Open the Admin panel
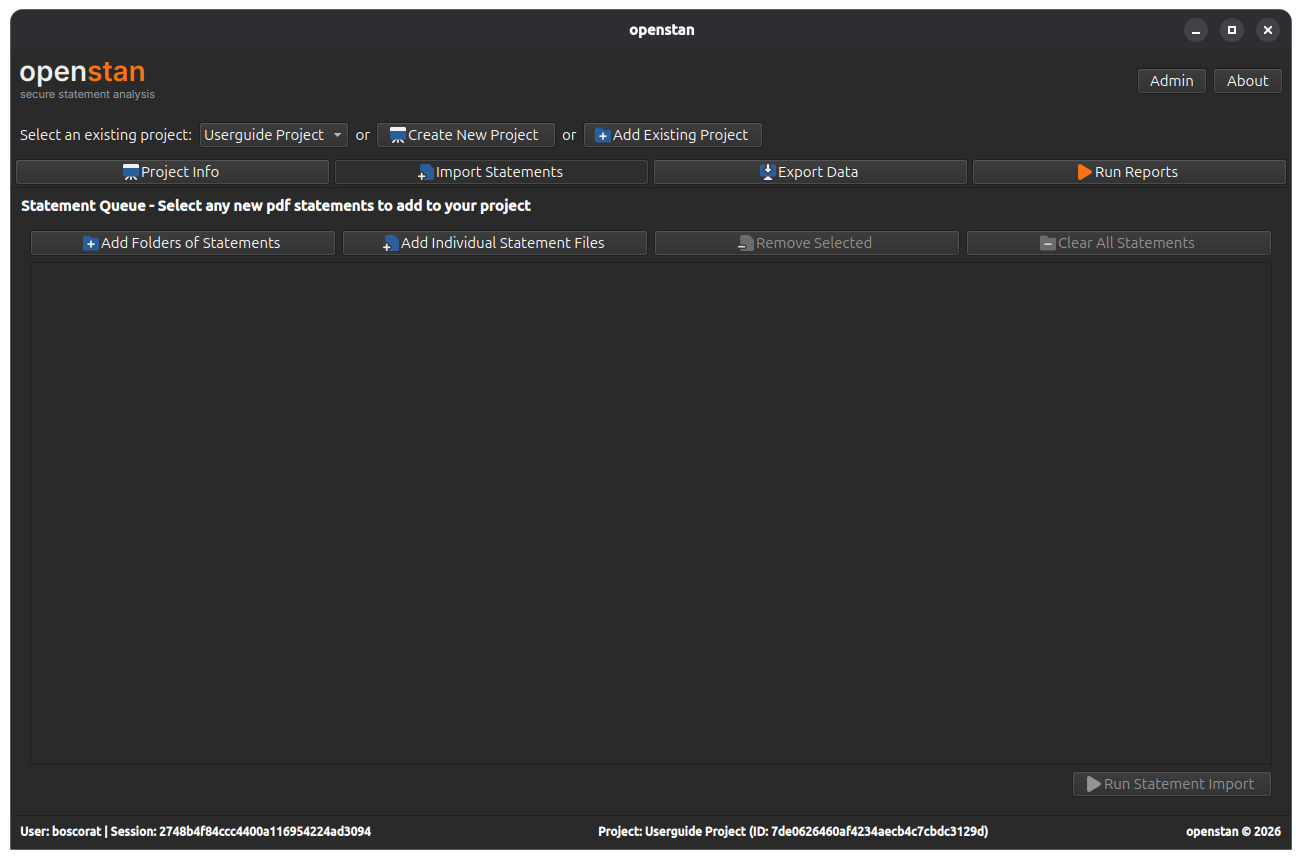The height and width of the screenshot is (860, 1302). [x=1171, y=81]
